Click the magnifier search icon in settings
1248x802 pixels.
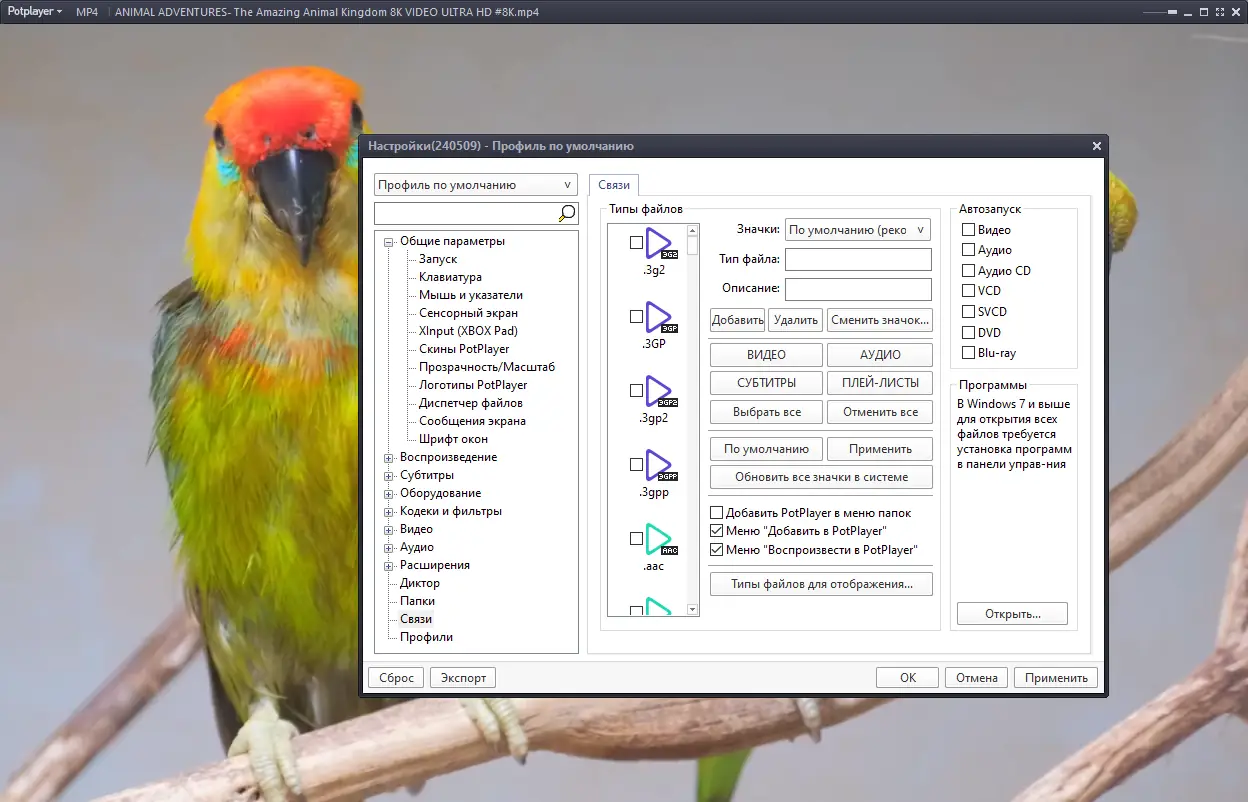tap(567, 213)
